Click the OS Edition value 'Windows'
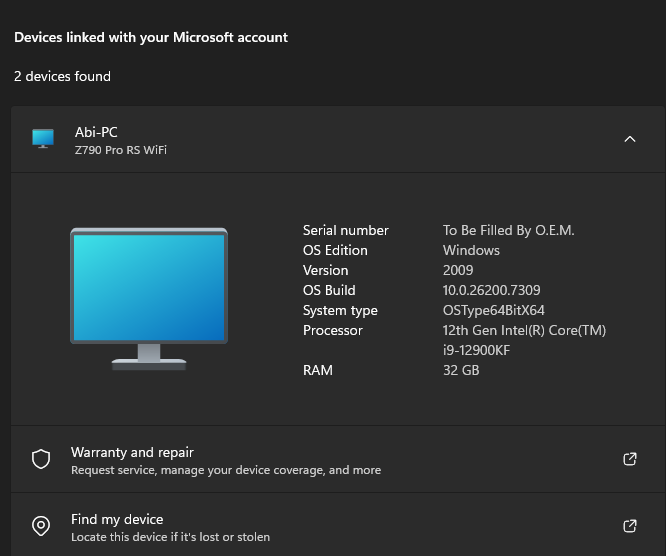This screenshot has width=666, height=556. pyautogui.click(x=471, y=250)
